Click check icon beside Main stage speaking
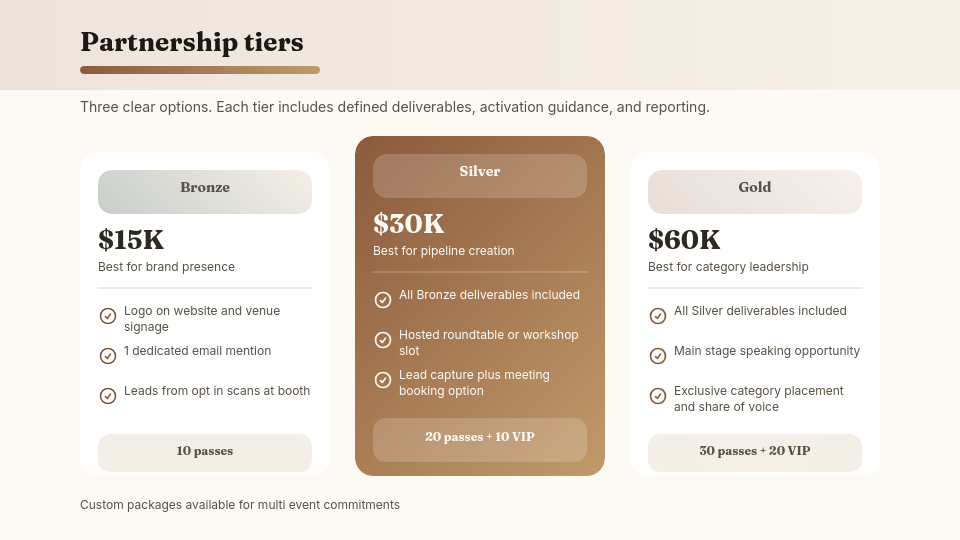 (658, 356)
